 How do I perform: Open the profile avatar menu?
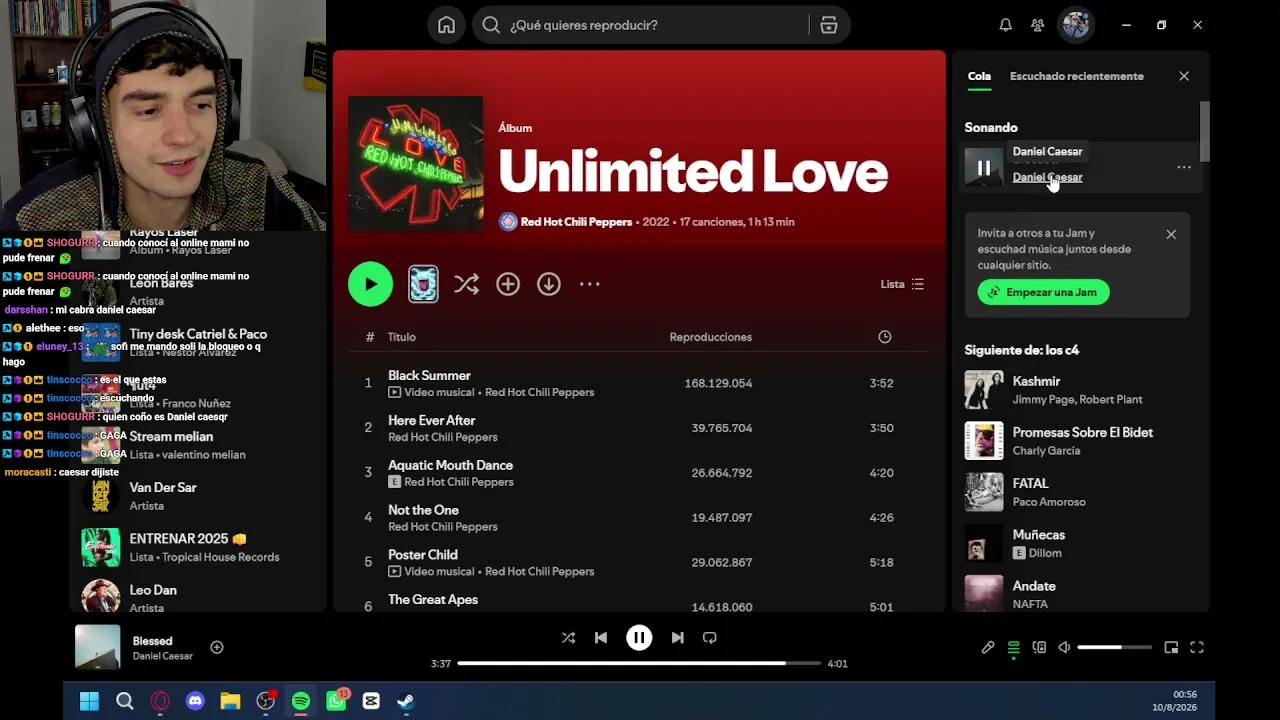[1076, 25]
